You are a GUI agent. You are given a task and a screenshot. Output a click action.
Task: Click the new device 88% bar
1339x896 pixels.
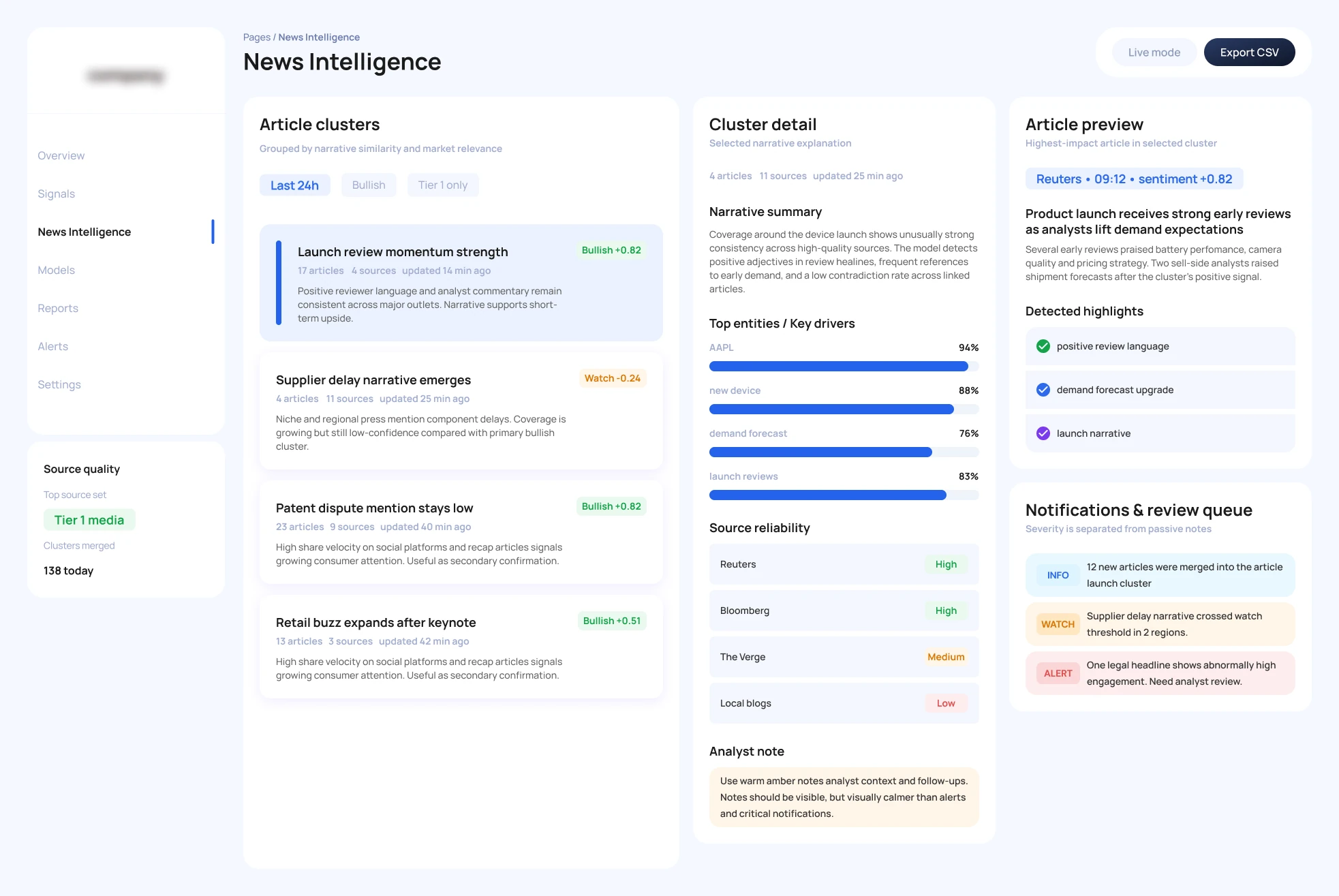844,409
